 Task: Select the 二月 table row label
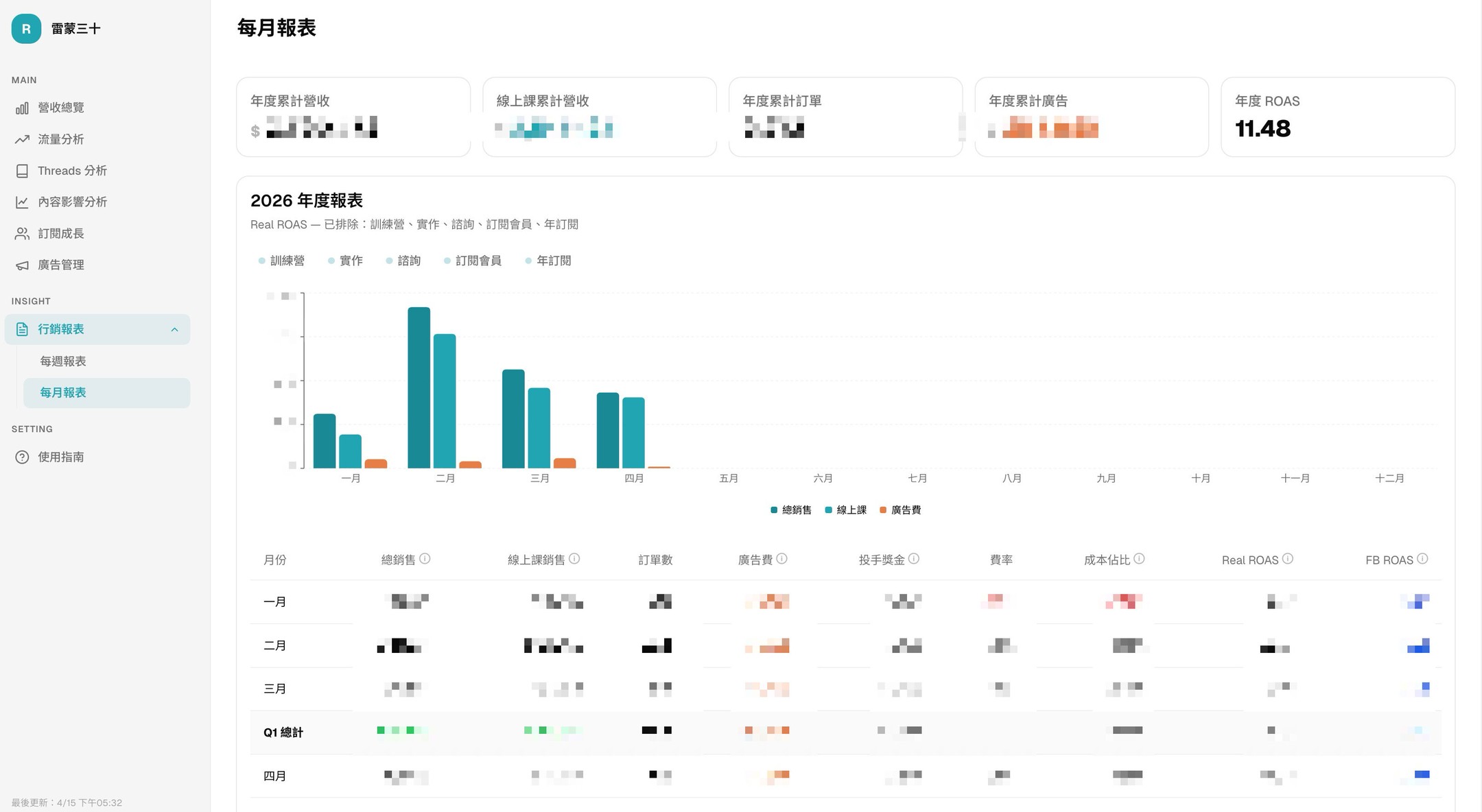(x=275, y=646)
